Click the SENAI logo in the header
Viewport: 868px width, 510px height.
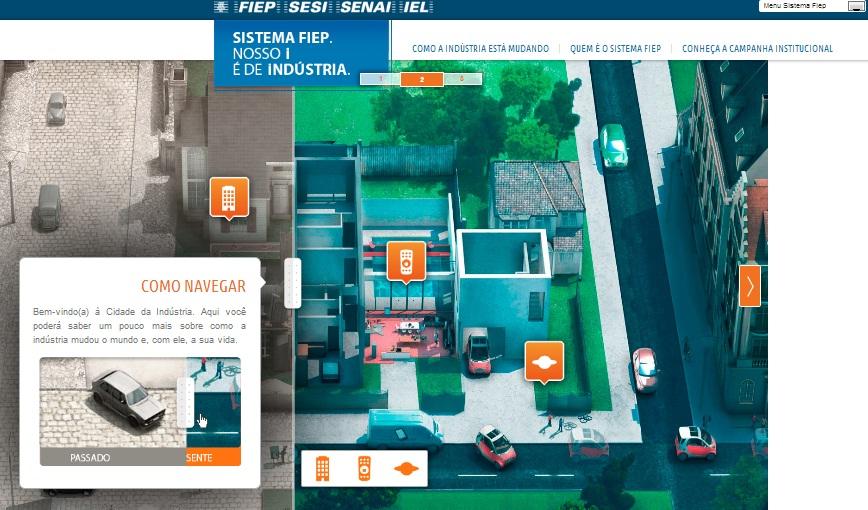tap(368, 8)
